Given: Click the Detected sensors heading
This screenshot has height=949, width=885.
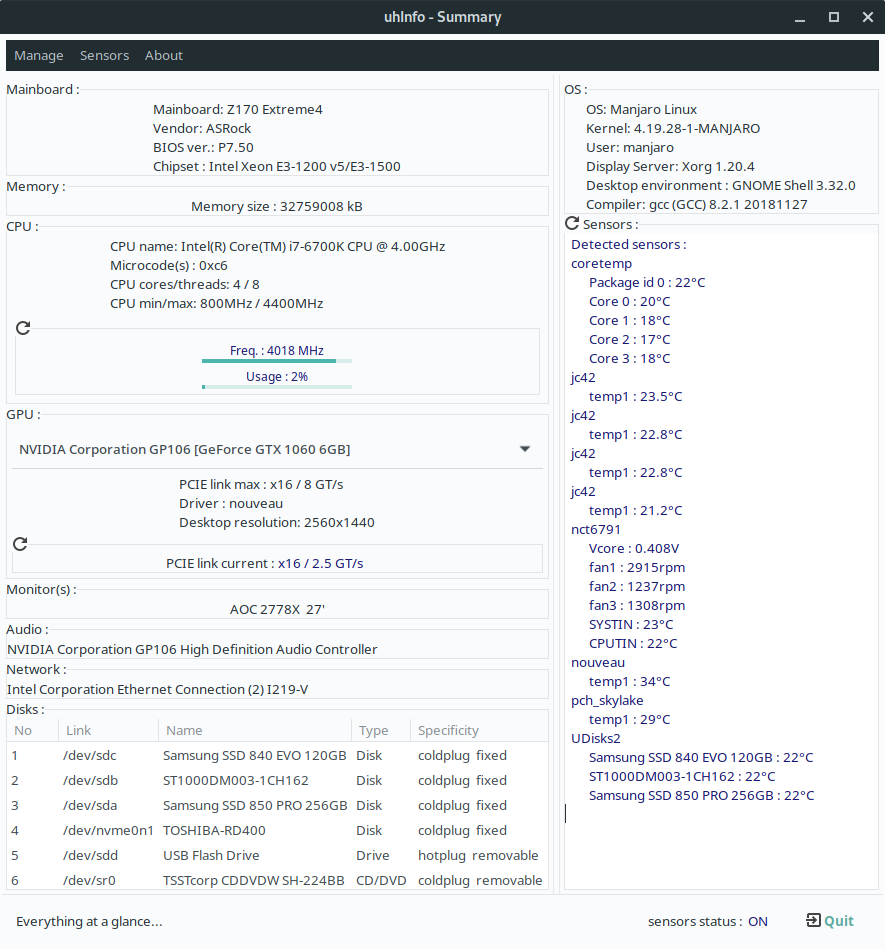Looking at the screenshot, I should point(628,245).
